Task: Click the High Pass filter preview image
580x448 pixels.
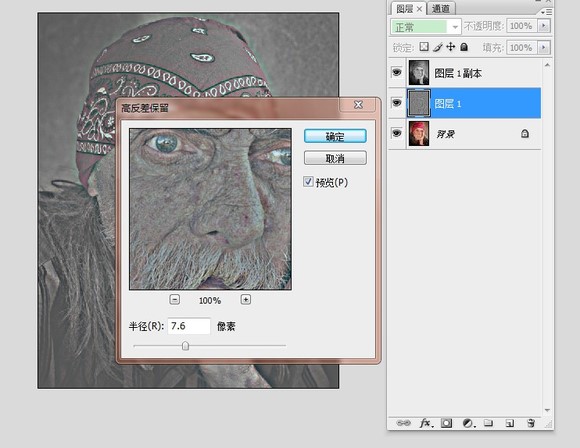Action: tap(210, 209)
